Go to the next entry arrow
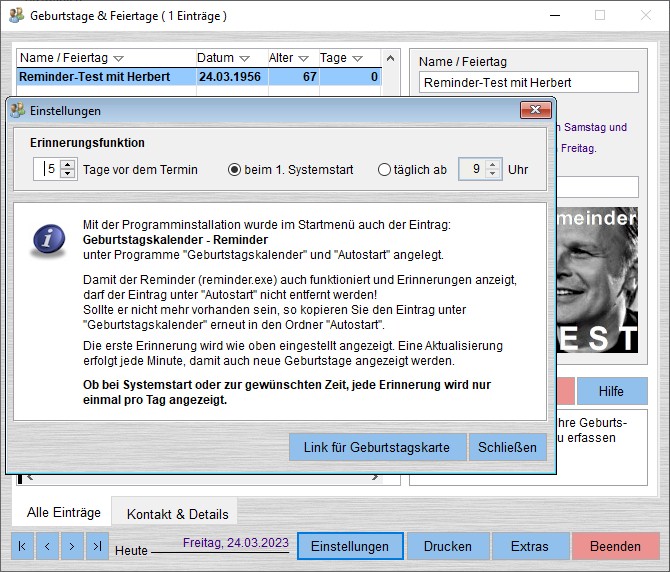670x572 pixels. coord(72,546)
